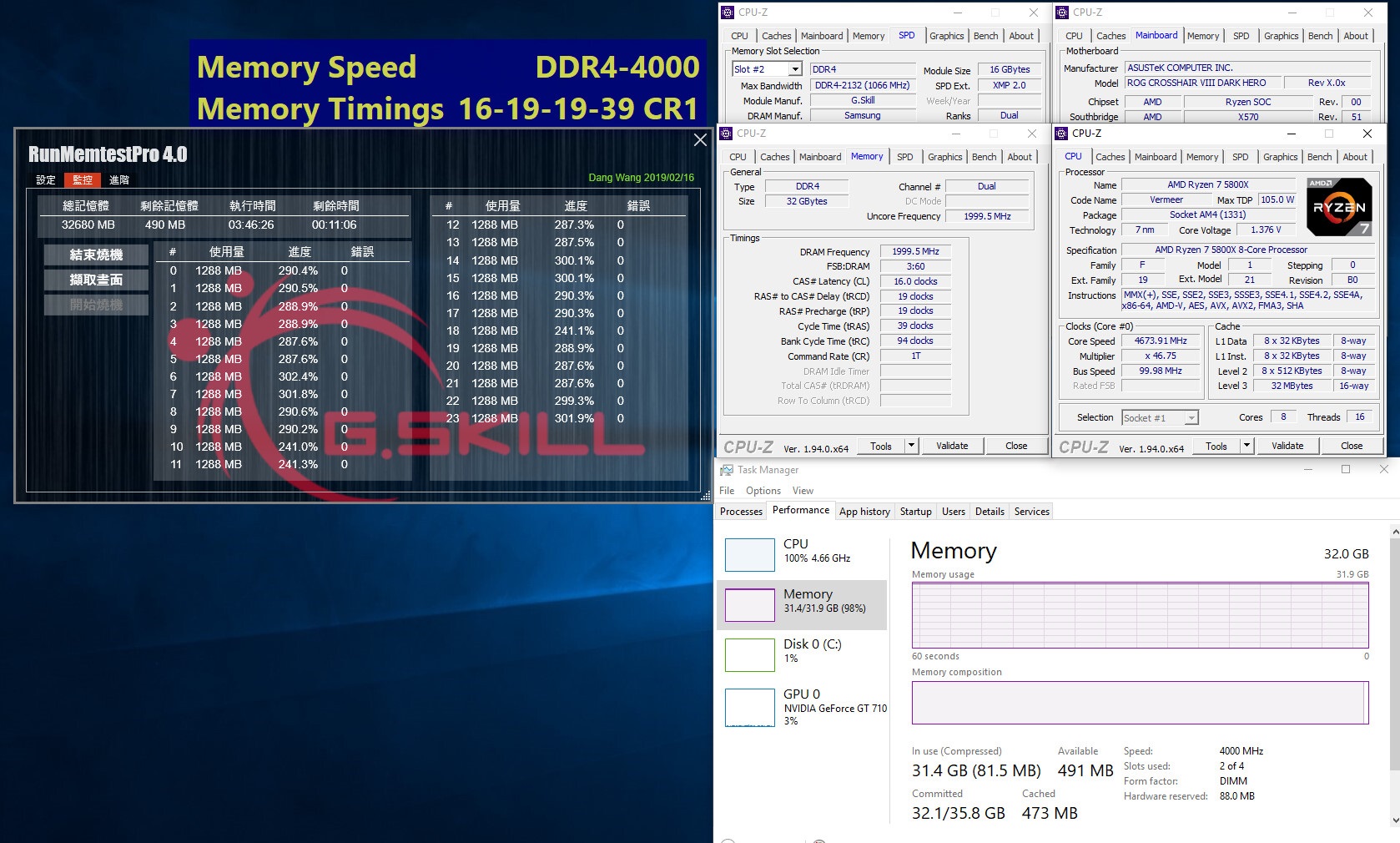Click Tools button in CPU-Z Memory window
This screenshot has height=843, width=1400.
tap(881, 446)
